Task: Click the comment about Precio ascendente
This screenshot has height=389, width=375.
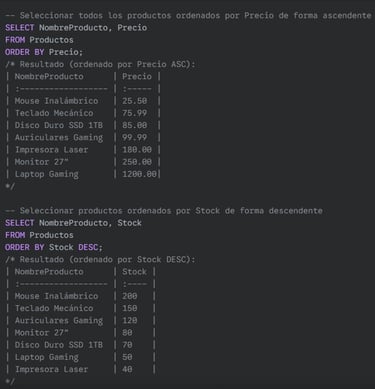Action: [x=188, y=16]
